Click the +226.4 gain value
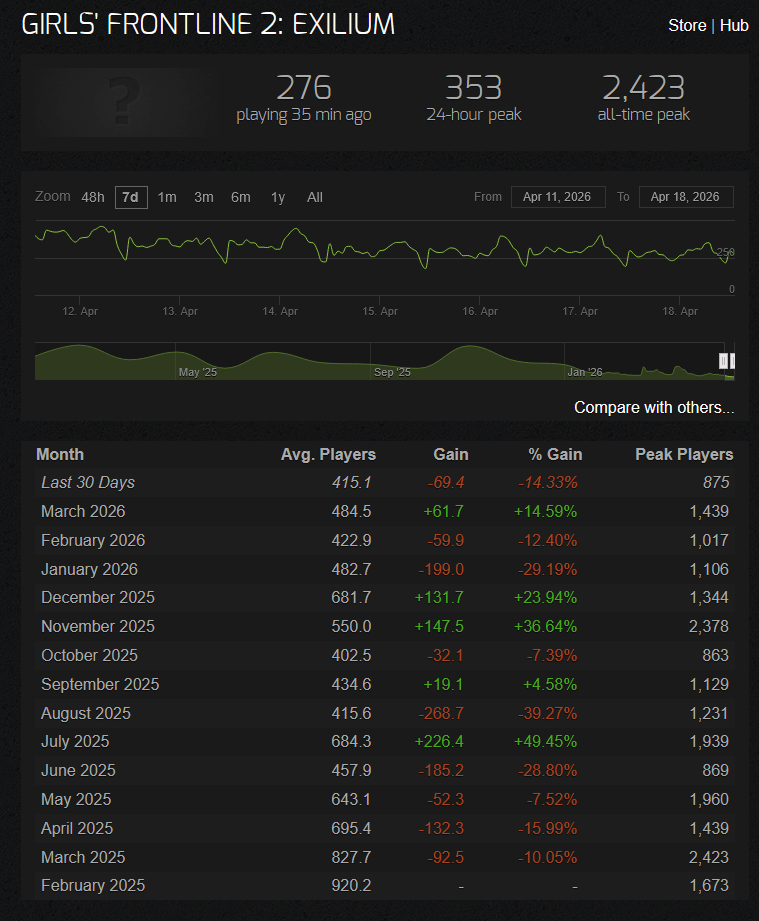This screenshot has height=921, width=759. 439,741
